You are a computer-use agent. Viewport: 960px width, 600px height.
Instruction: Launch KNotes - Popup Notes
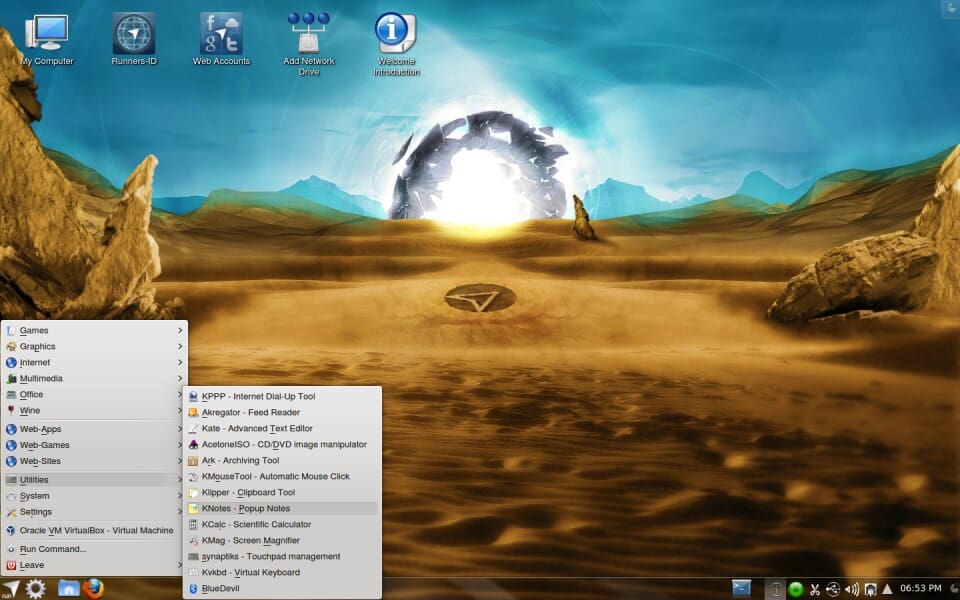click(282, 508)
